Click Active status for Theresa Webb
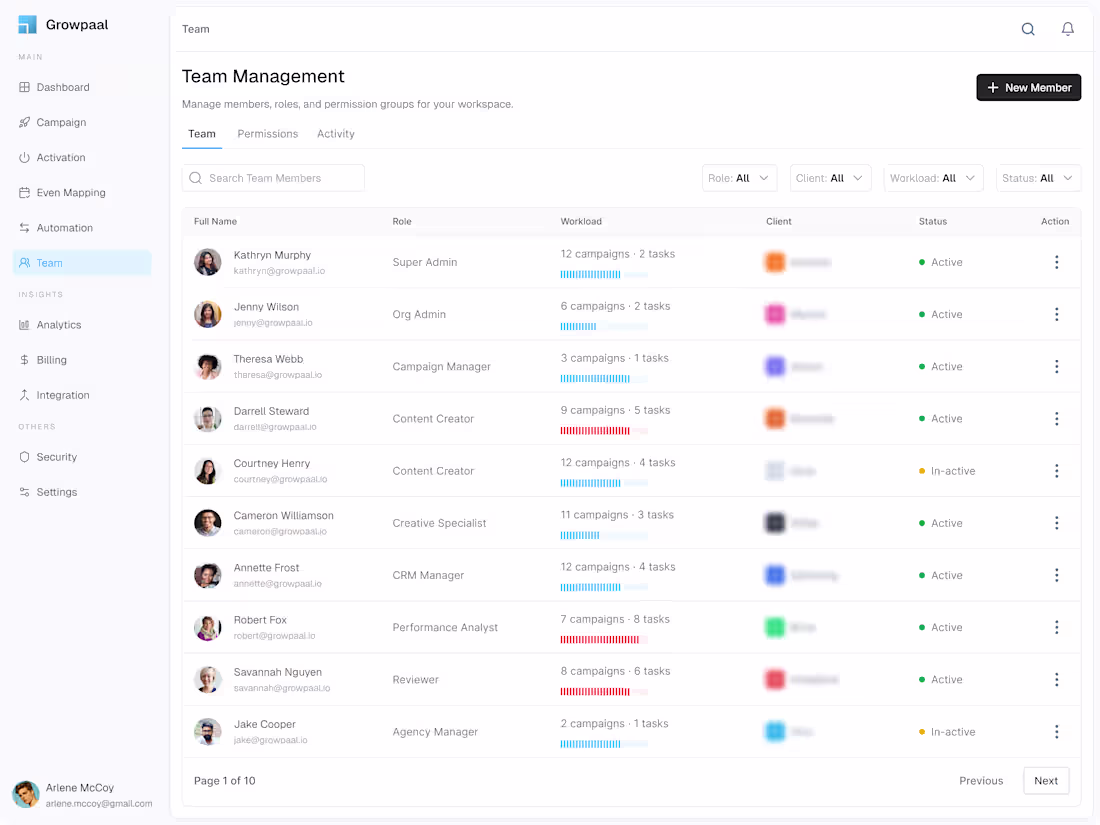The height and width of the screenshot is (825, 1100). 941,366
